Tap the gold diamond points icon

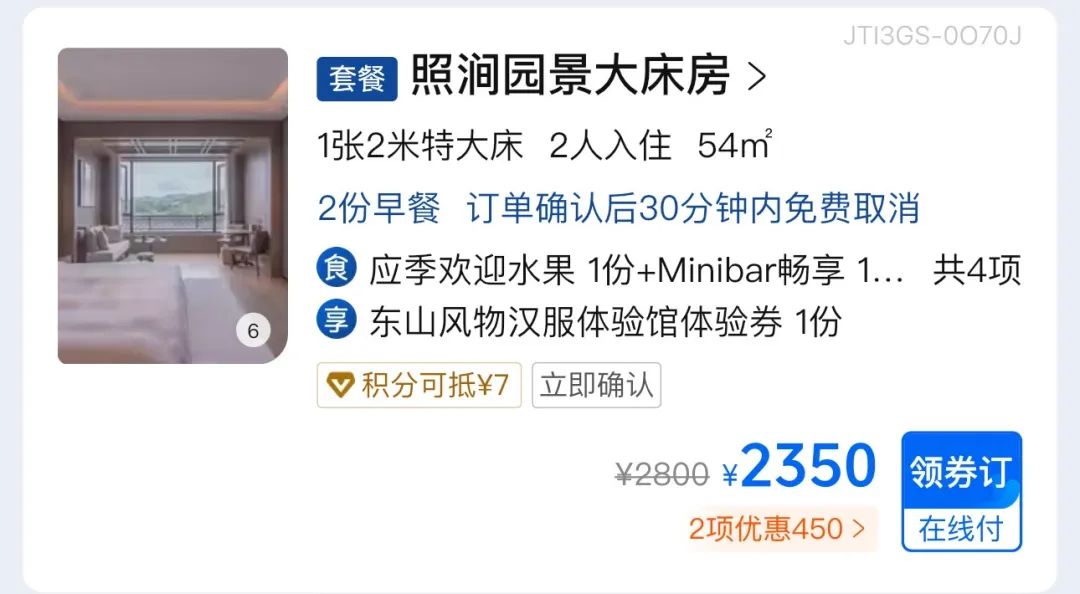pyautogui.click(x=340, y=385)
